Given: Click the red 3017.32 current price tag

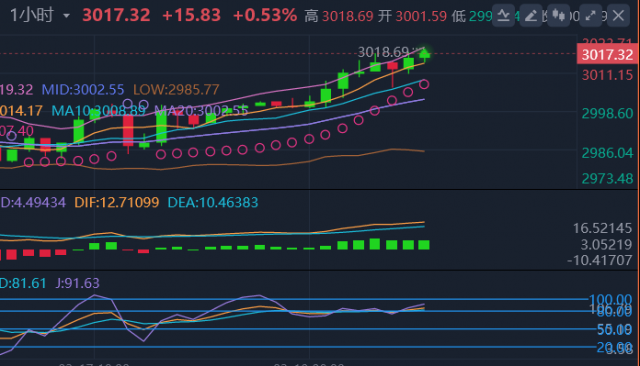Looking at the screenshot, I should 607,55.
